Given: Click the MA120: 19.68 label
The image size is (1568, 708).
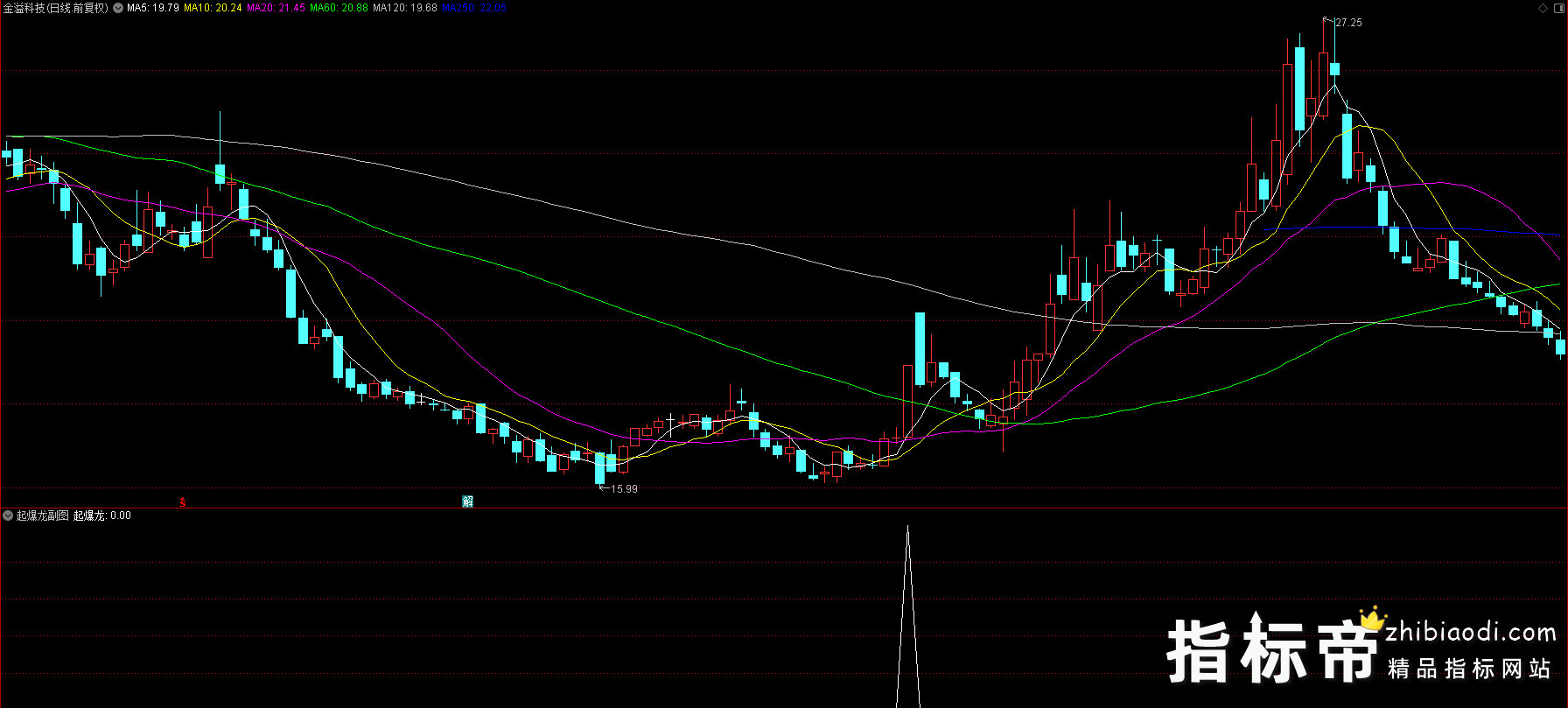Looking at the screenshot, I should click(x=404, y=8).
